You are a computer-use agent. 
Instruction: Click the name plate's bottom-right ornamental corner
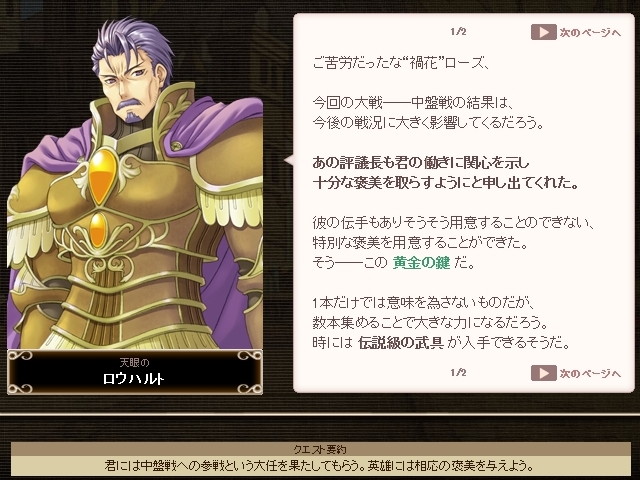pyautogui.click(x=250, y=387)
